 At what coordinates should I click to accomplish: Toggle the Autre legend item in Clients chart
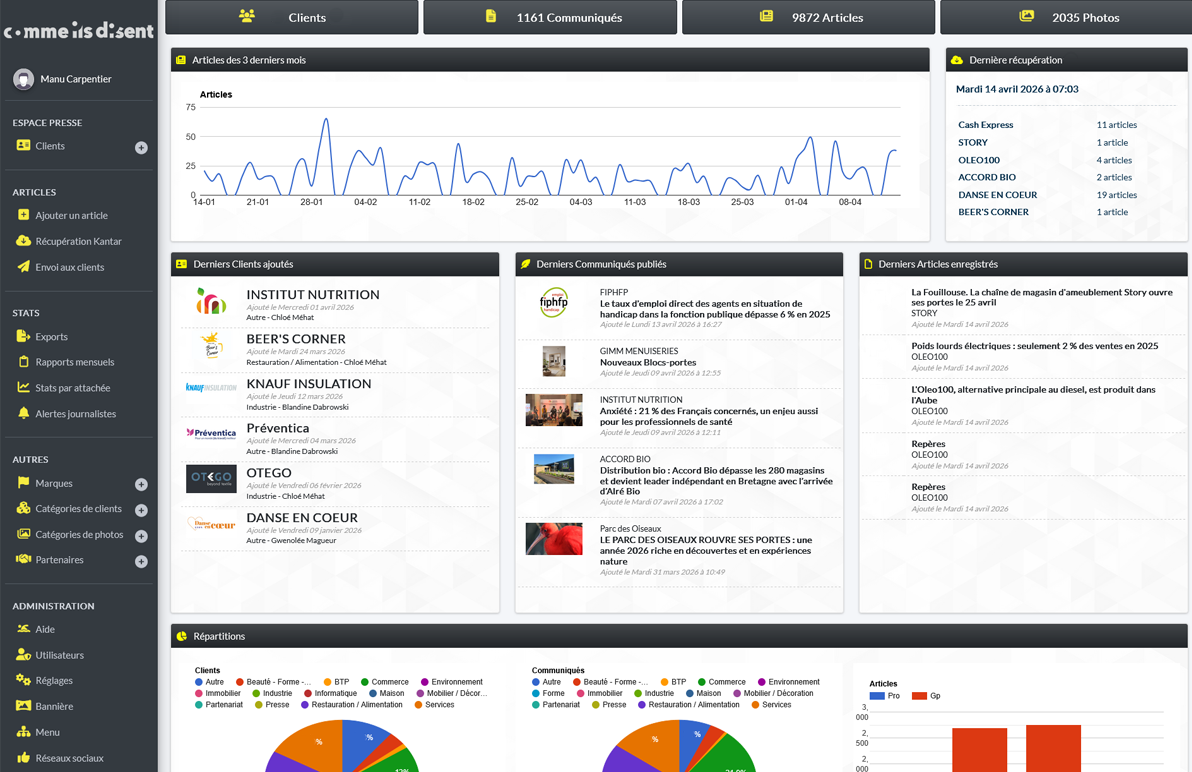(209, 682)
